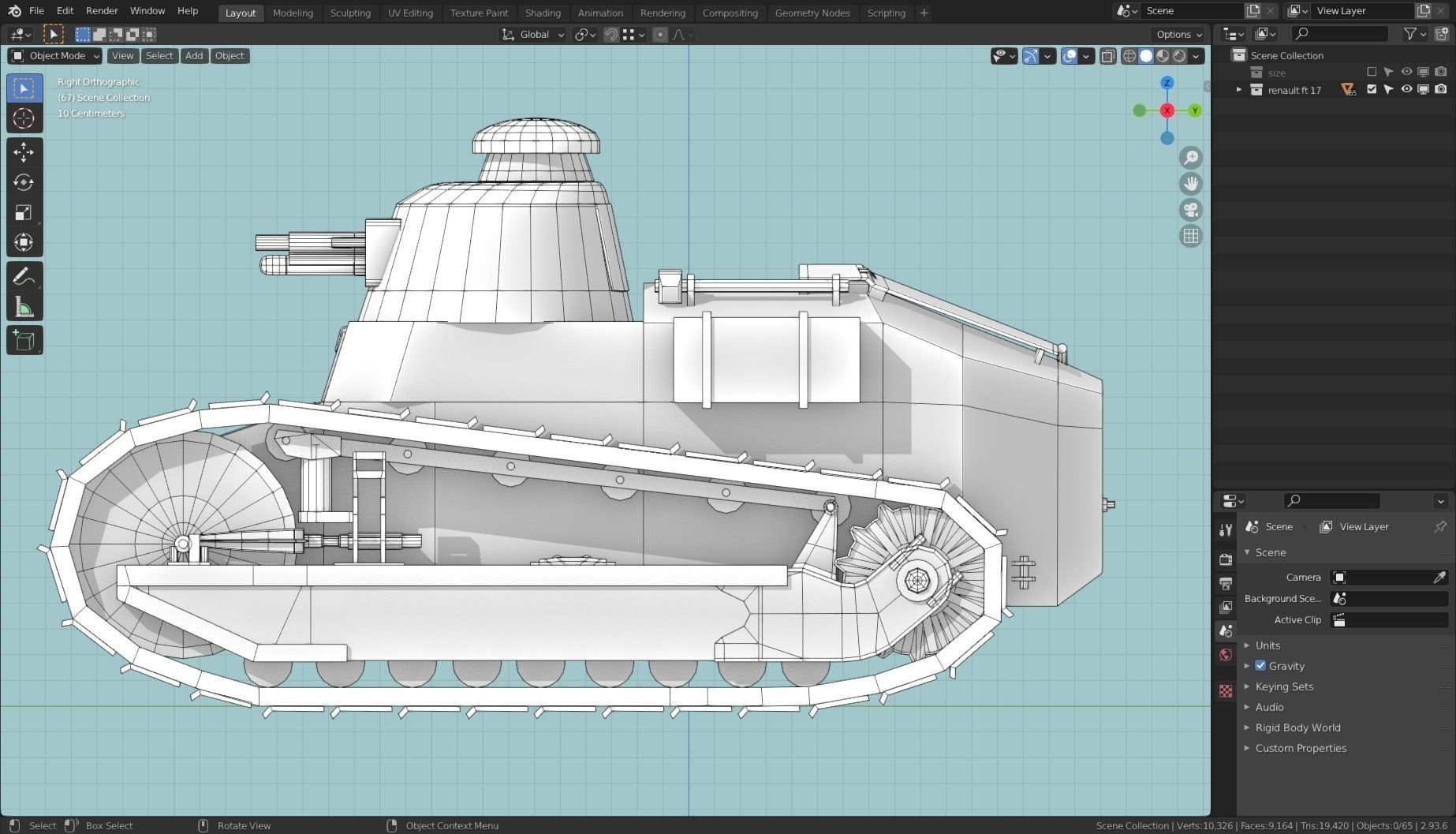Screen dimensions: 1456x834
Task: Click the Object button in viewport header
Action: (230, 56)
